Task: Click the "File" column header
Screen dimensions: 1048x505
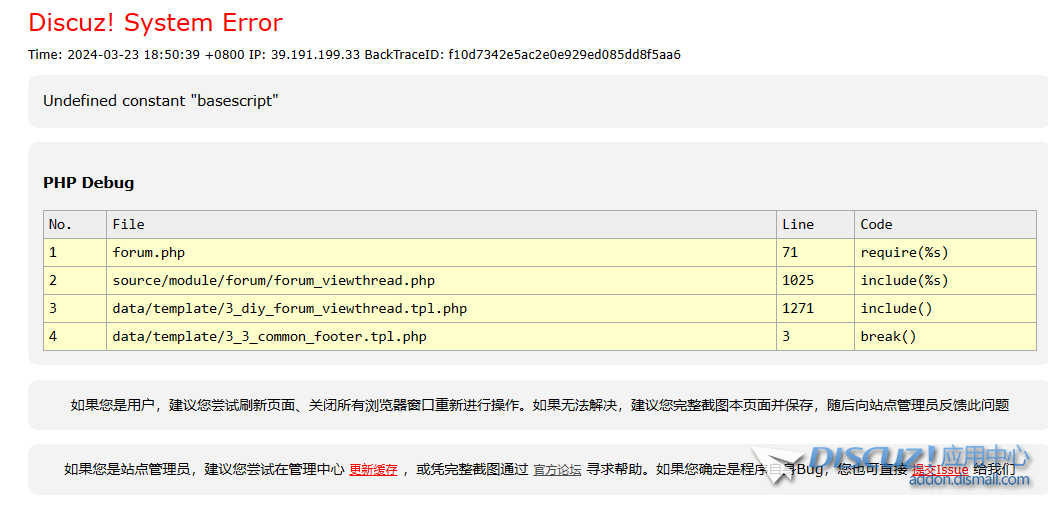Action: click(129, 225)
